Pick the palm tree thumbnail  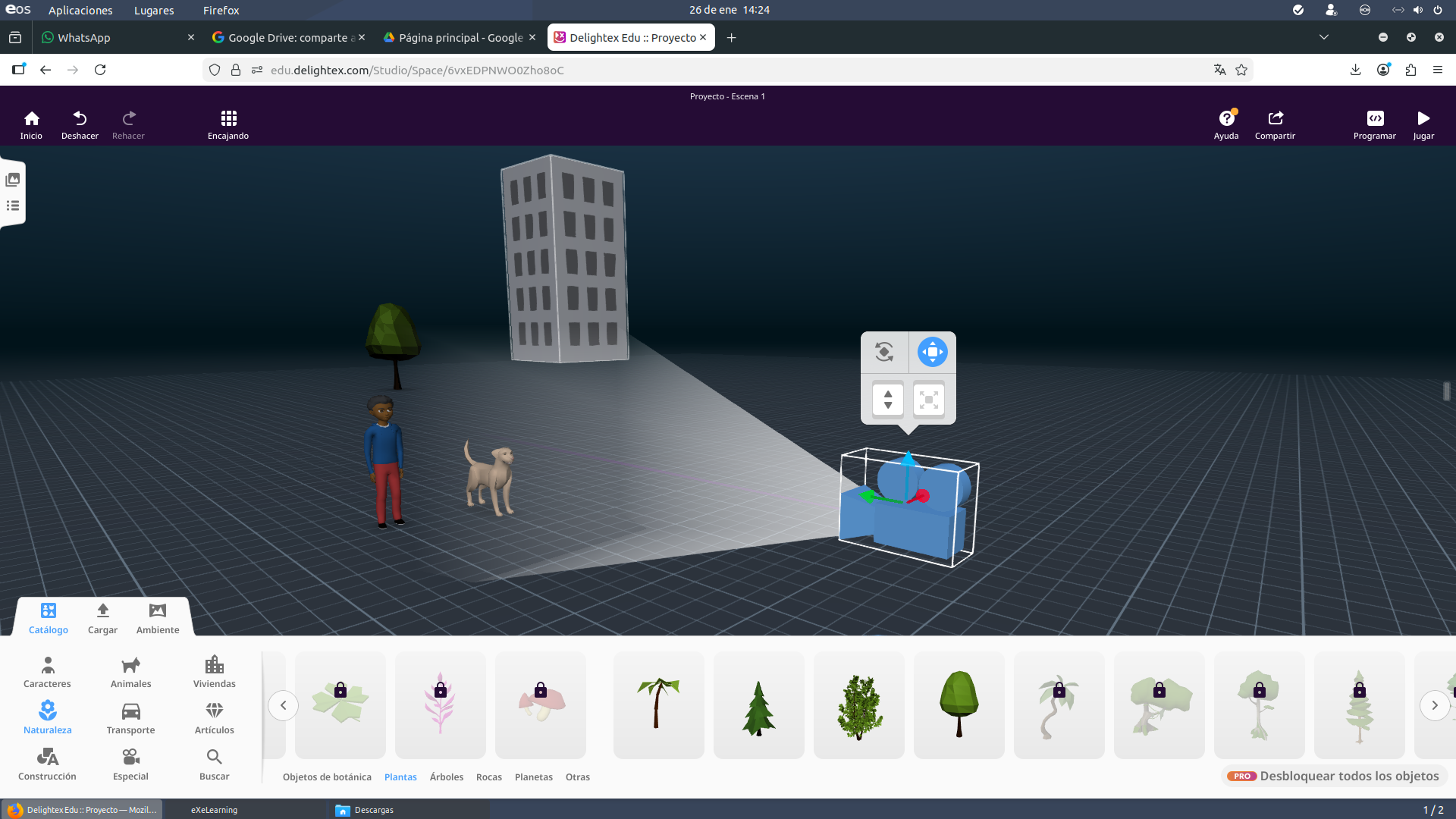click(658, 704)
